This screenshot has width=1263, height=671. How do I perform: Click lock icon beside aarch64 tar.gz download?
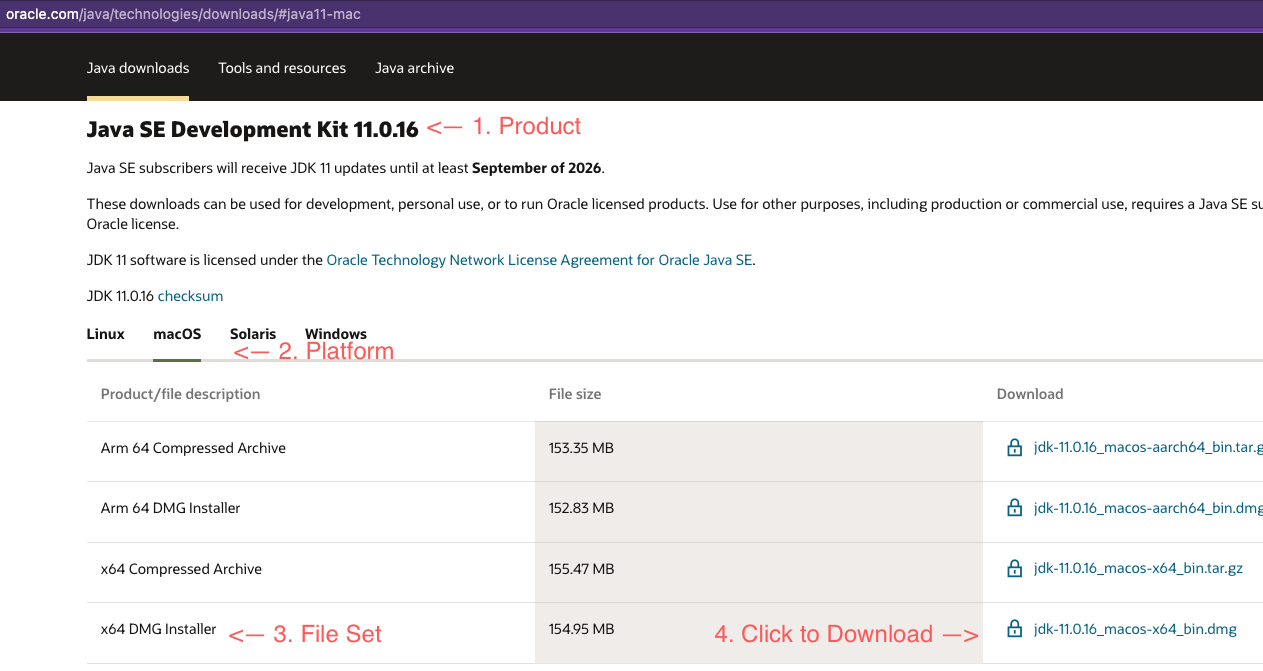pyautogui.click(x=1015, y=448)
